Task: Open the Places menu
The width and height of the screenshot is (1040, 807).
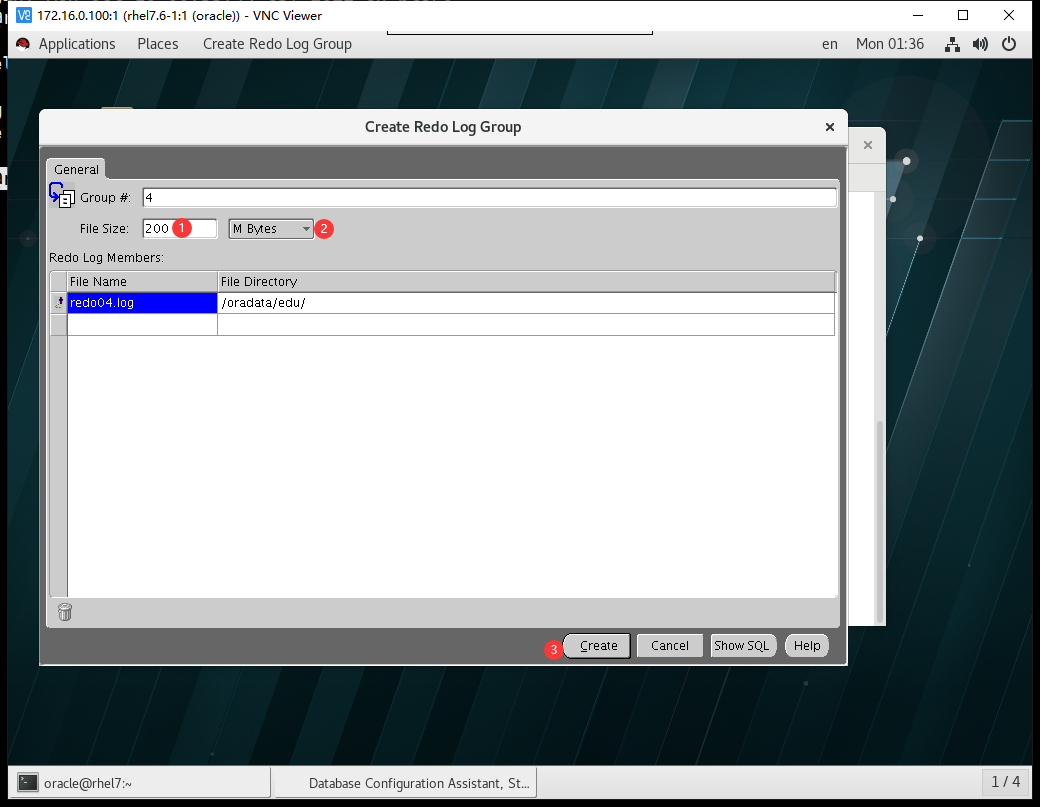Action: pos(158,44)
